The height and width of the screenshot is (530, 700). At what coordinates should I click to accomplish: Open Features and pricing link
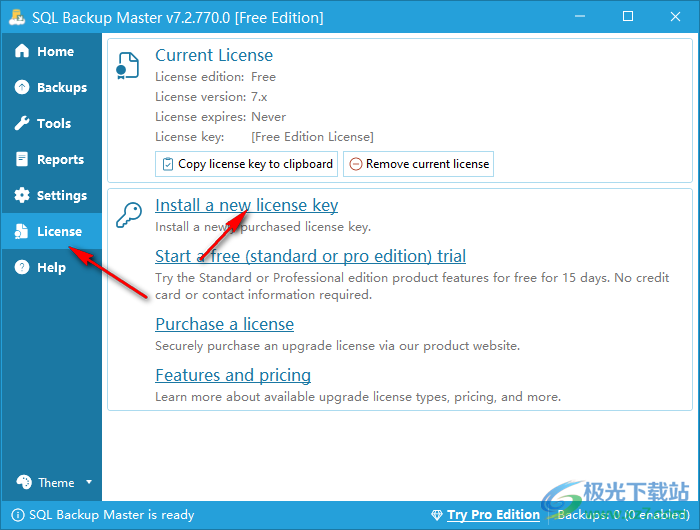click(x=233, y=376)
